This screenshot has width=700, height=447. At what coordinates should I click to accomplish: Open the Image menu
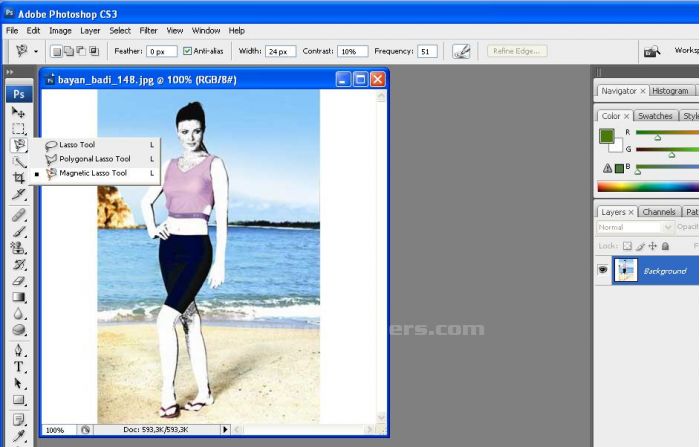[x=60, y=31]
